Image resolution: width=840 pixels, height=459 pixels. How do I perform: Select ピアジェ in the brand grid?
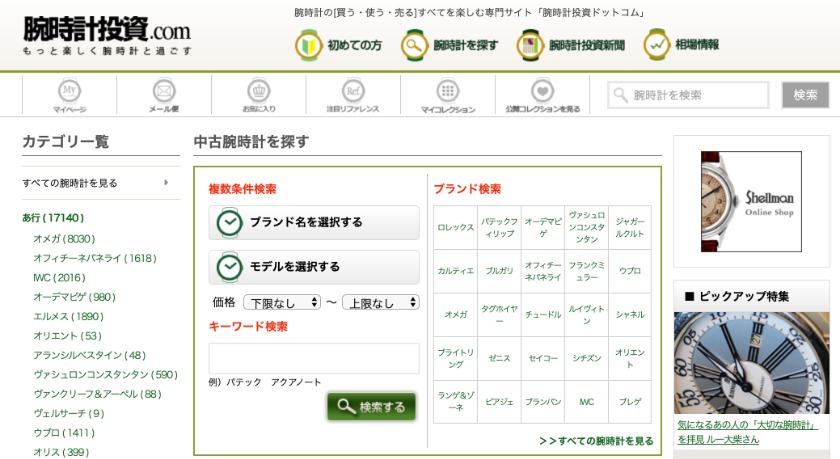[499, 402]
